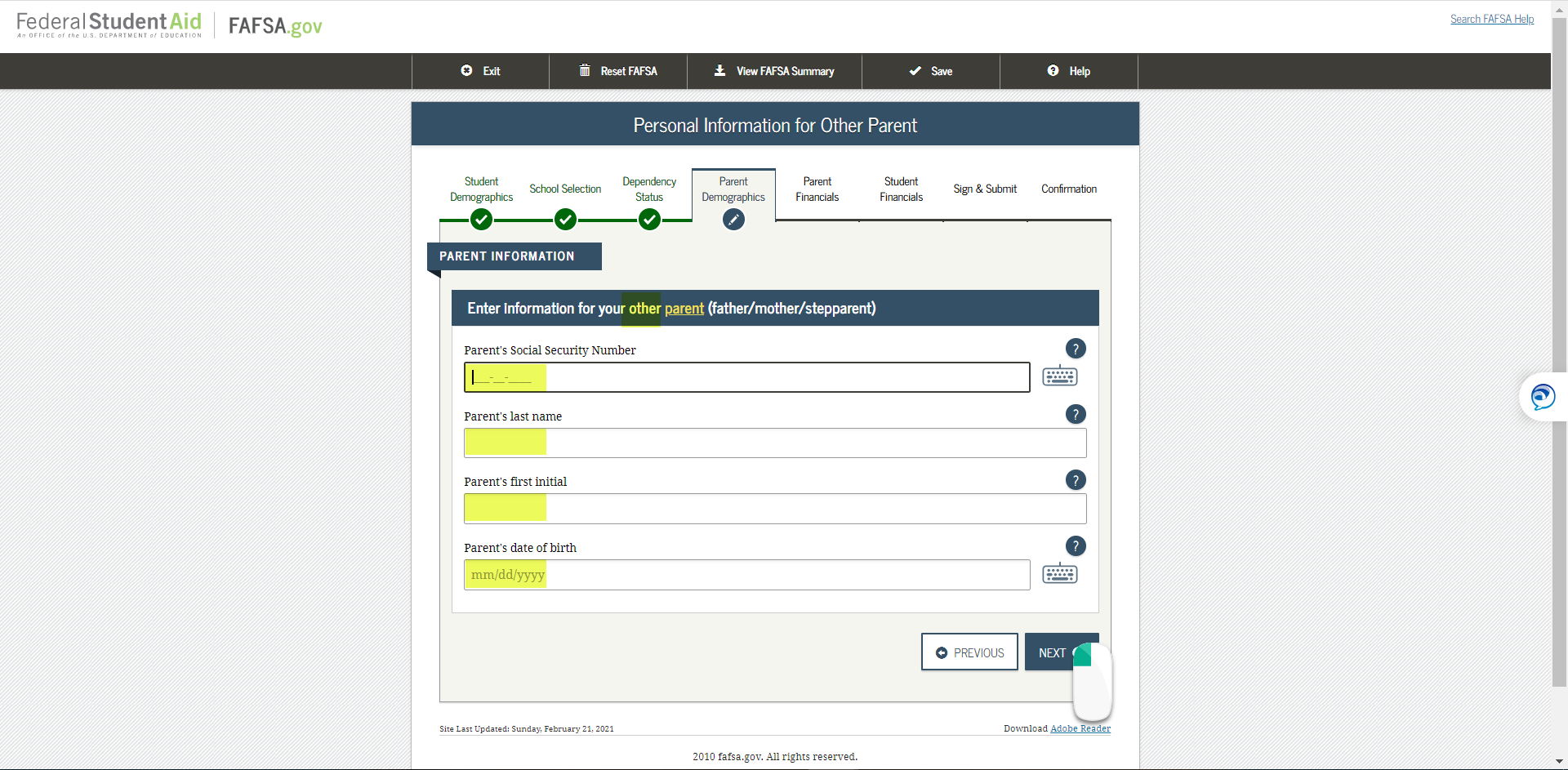Image resolution: width=1568 pixels, height=770 pixels.
Task: Show help for Parent's date of birth
Action: click(1076, 545)
